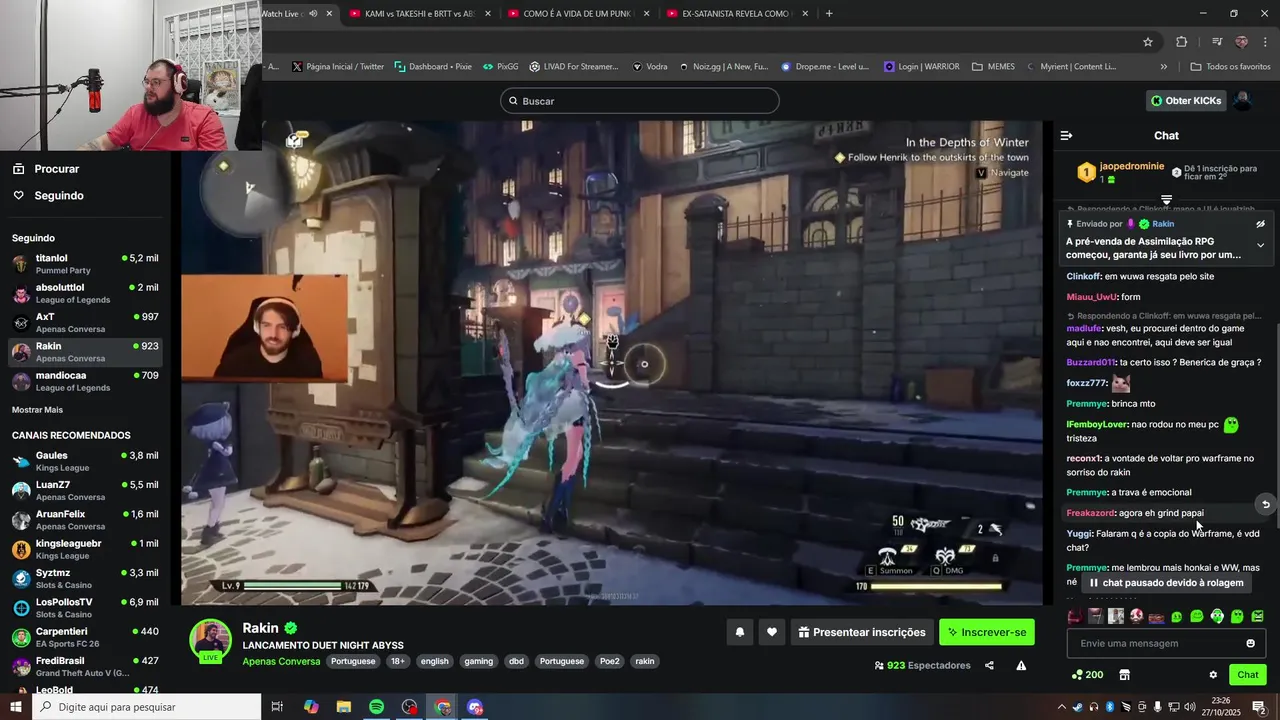This screenshot has height=720, width=1280.
Task: Hide the pinned Rakin message
Action: pos(1260,224)
